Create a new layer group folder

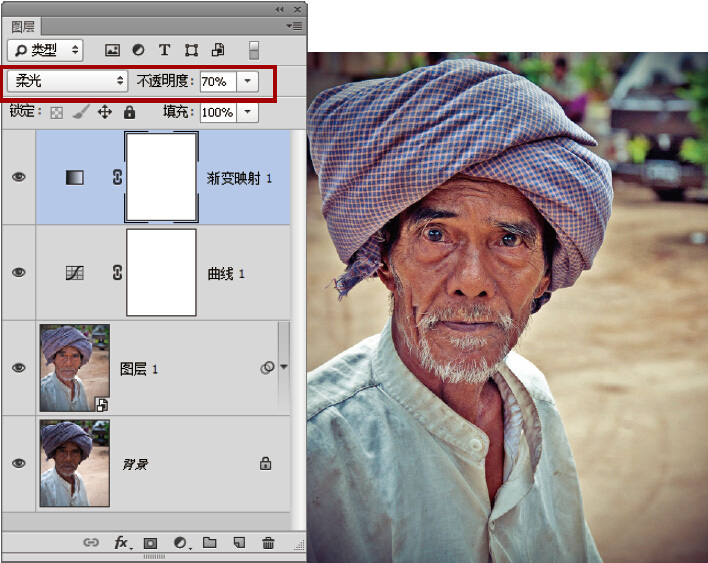(x=209, y=543)
